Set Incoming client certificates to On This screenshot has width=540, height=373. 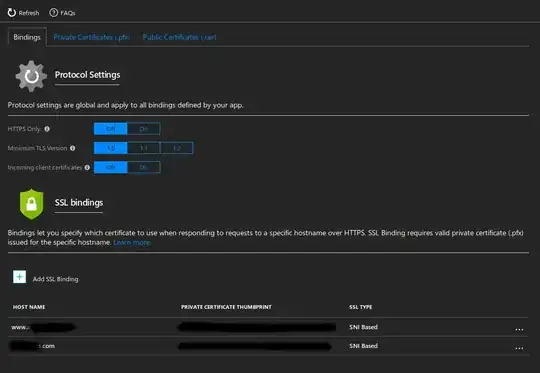tap(144, 167)
